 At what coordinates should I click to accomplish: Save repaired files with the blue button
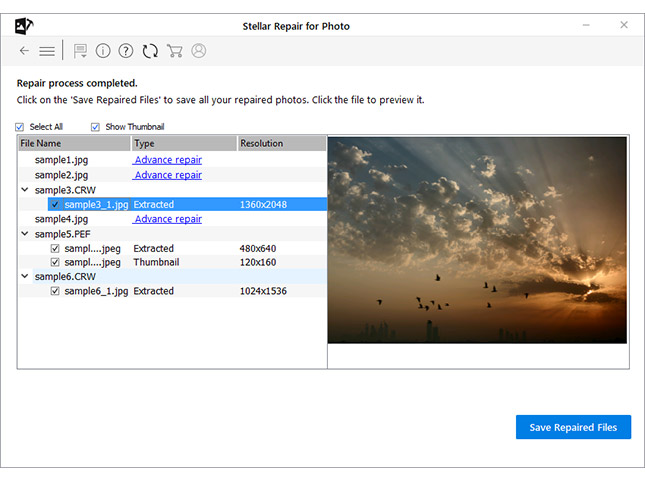click(573, 427)
